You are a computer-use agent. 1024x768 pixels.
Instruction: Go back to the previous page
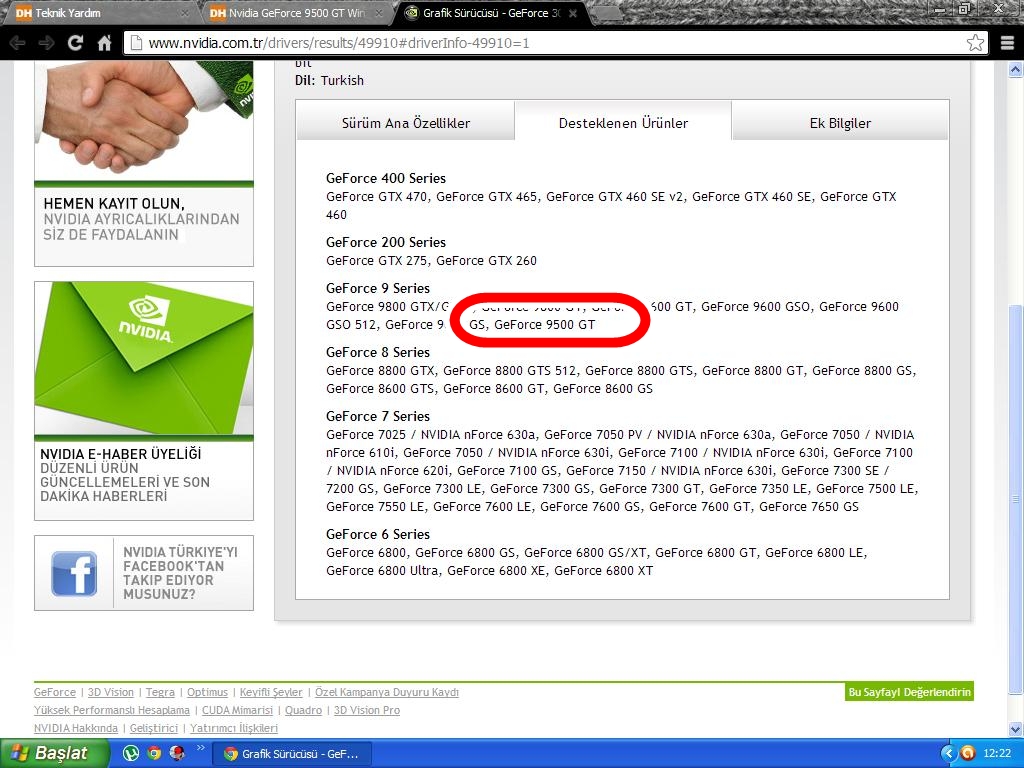coord(18,43)
